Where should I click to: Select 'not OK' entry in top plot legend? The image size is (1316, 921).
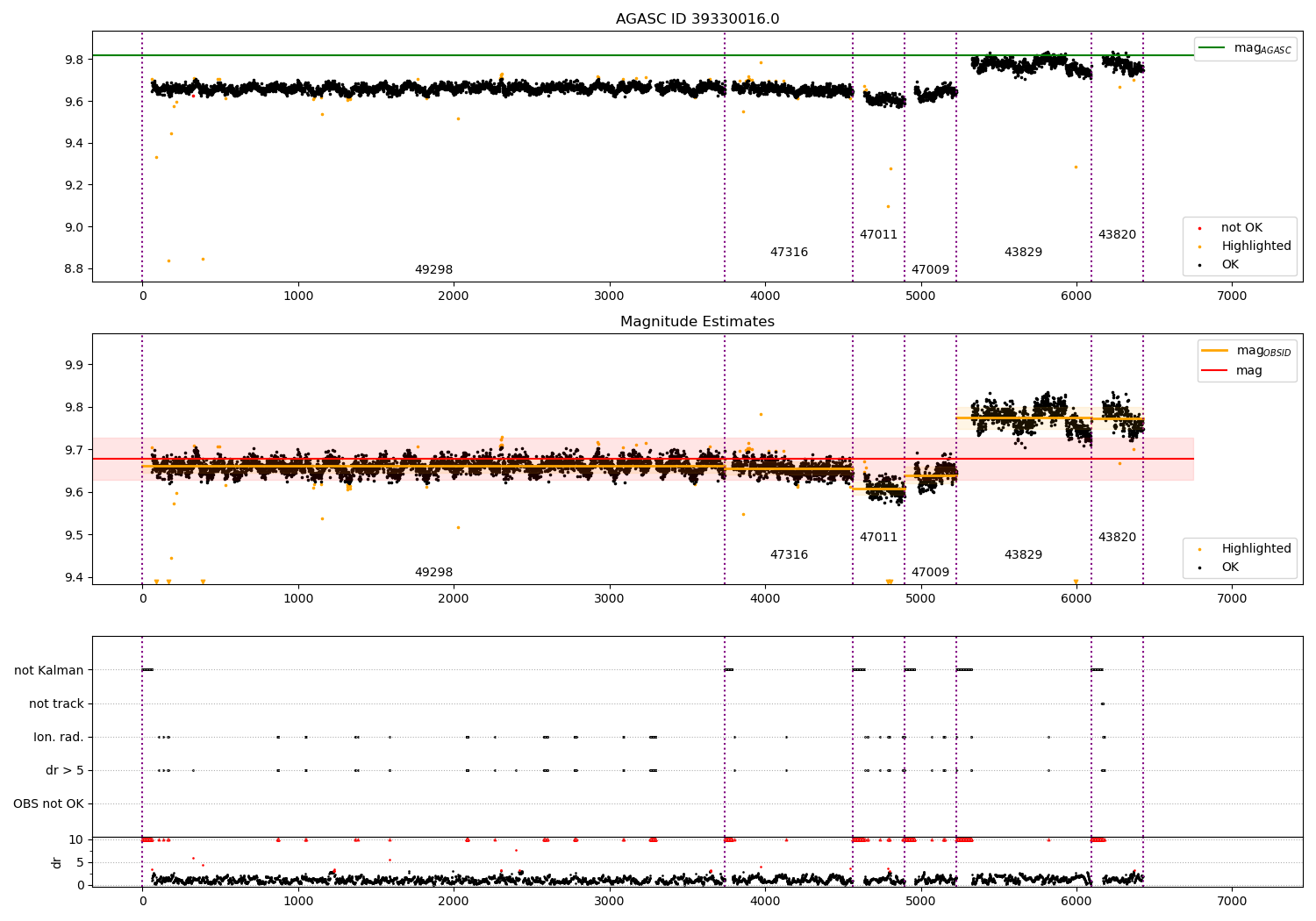[x=1241, y=228]
